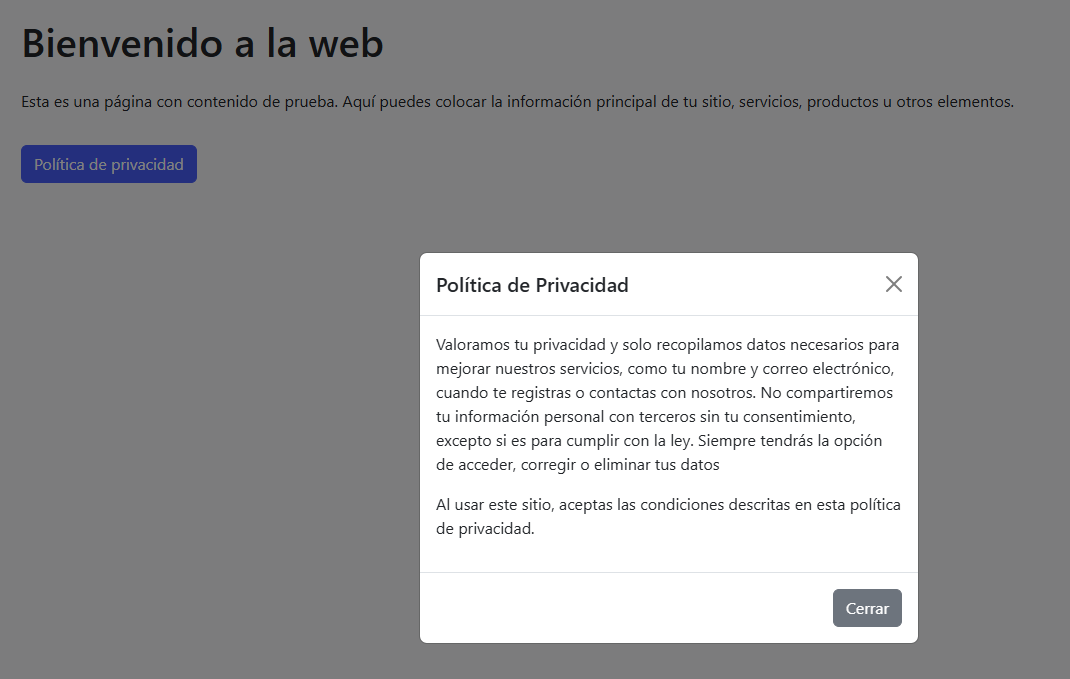Screen dimensions: 1070x679
Task: Click the line 'de acceder, corregir o eliminar tus datos'
Action: (x=578, y=465)
